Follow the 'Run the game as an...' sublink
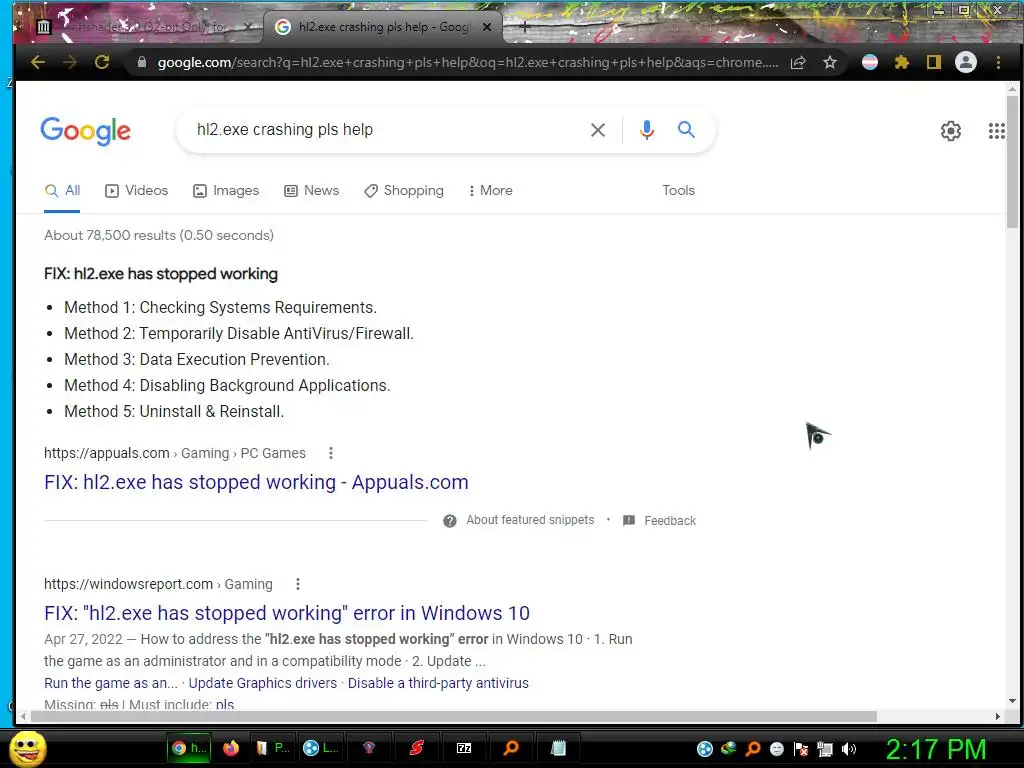Screen dimensions: 1024x768 (x=110, y=683)
